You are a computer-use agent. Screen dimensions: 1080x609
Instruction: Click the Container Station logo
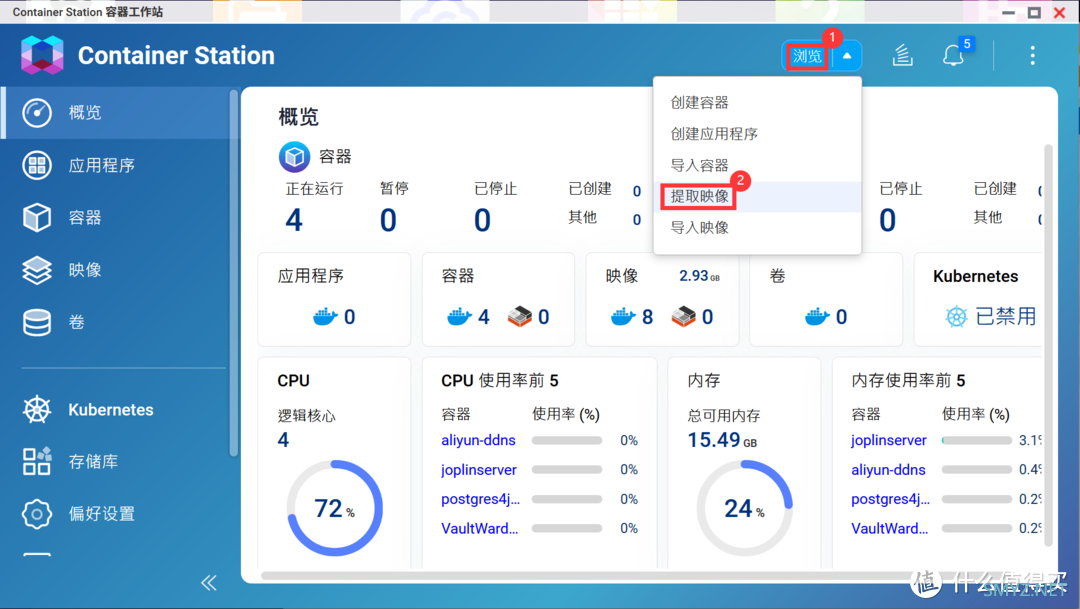[42, 55]
